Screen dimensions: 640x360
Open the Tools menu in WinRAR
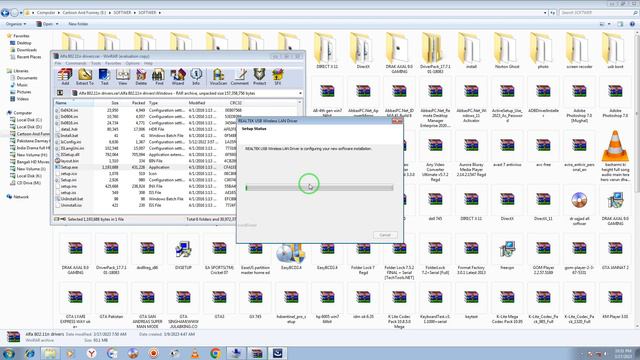click(96, 63)
